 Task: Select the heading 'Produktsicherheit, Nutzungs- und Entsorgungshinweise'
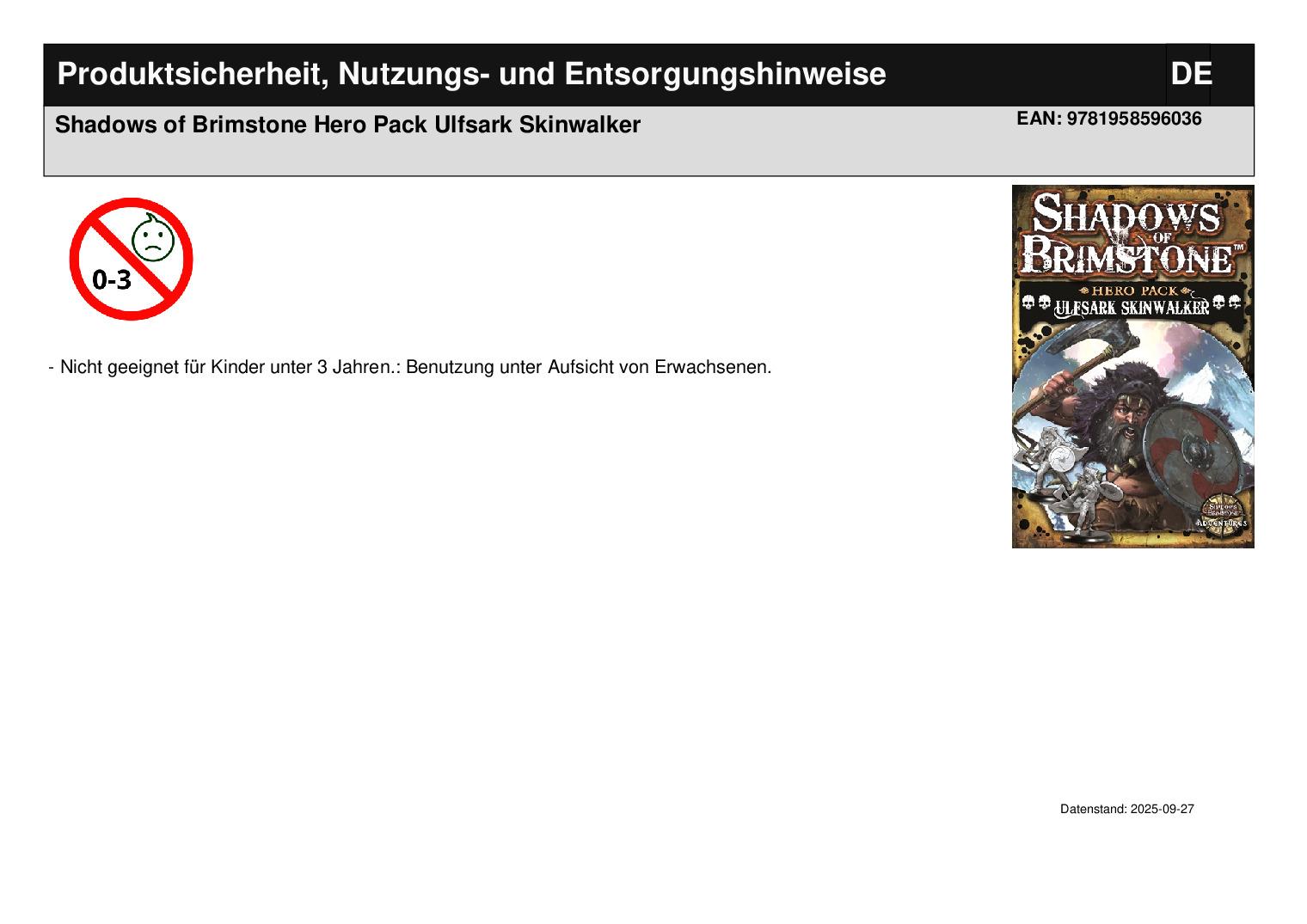click(471, 74)
